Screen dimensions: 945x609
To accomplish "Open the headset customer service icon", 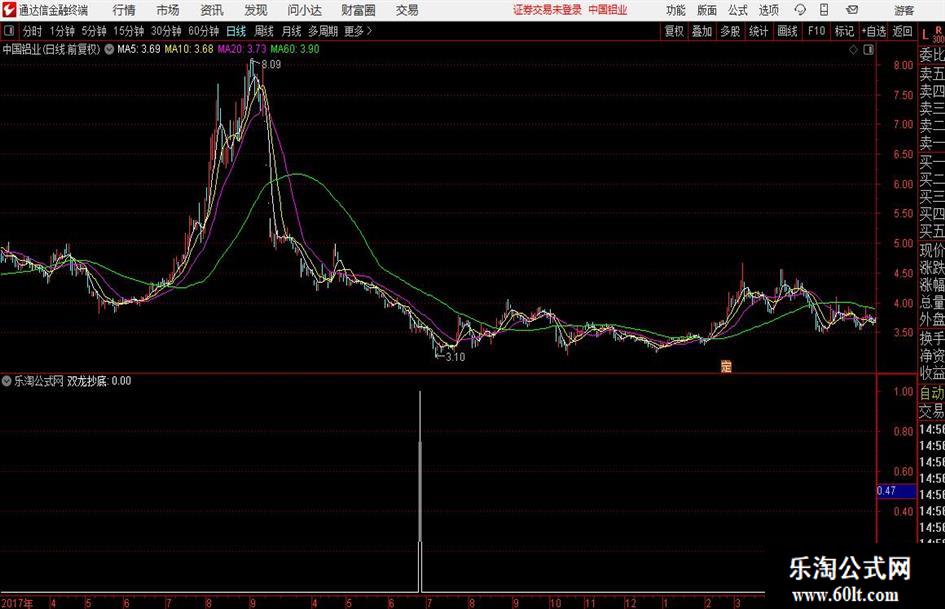I will [x=800, y=10].
